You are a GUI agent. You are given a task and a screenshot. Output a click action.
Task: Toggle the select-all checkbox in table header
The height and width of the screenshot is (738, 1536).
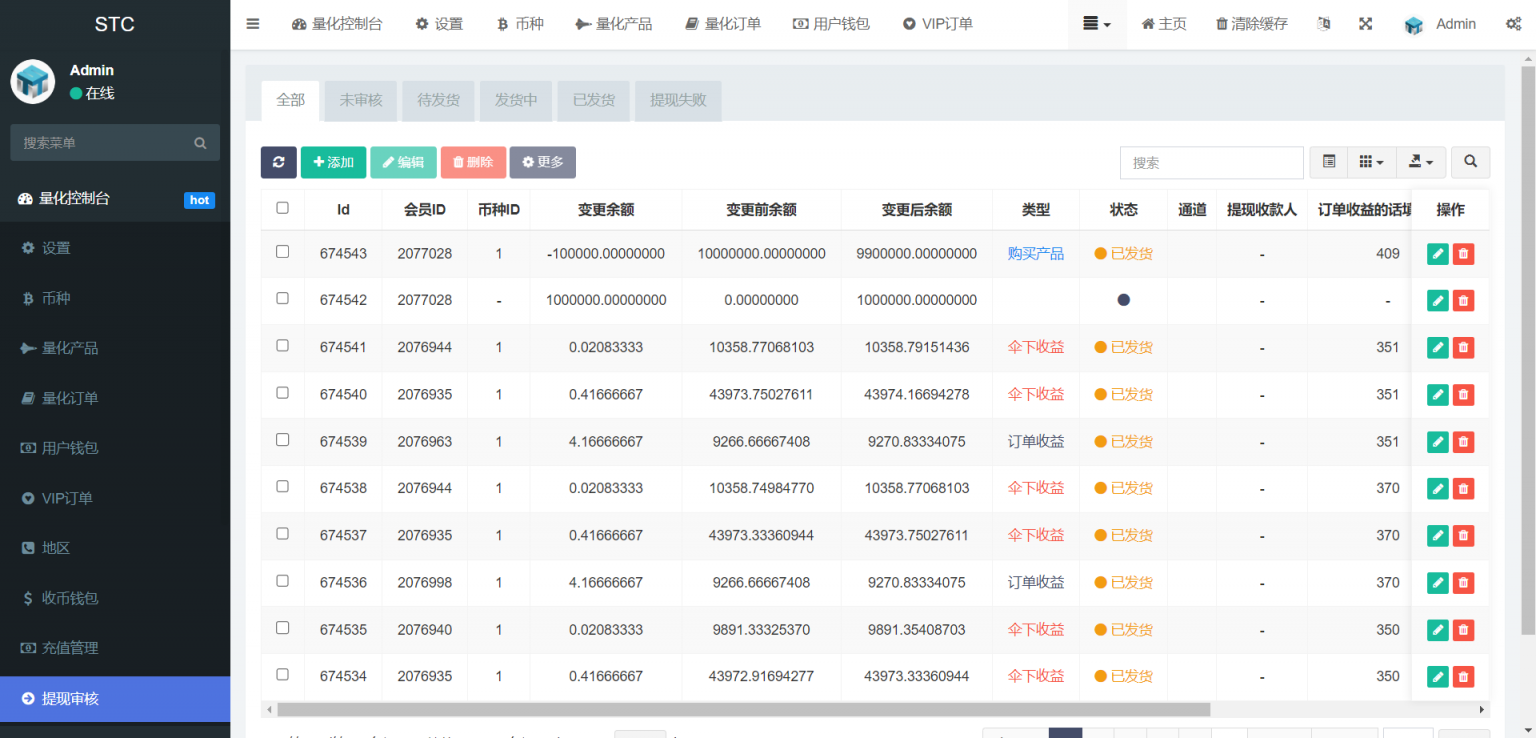tap(282, 208)
